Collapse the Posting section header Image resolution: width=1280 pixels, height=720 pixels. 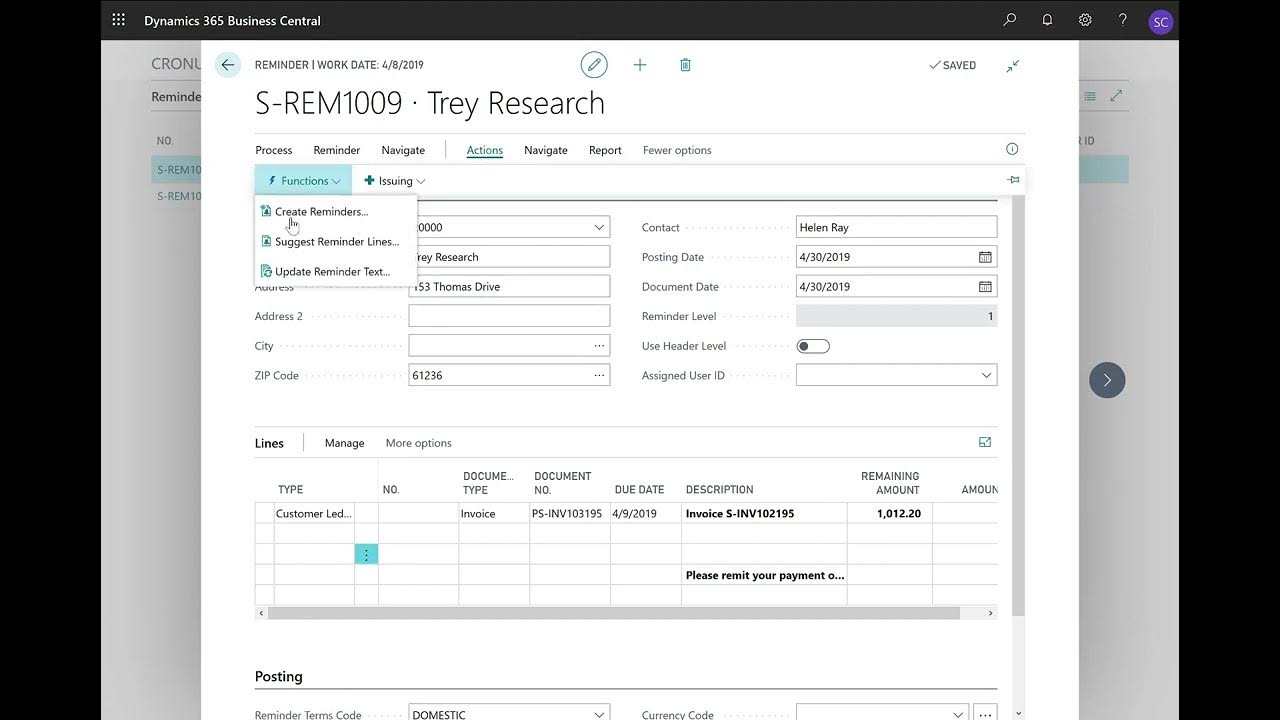[x=279, y=676]
